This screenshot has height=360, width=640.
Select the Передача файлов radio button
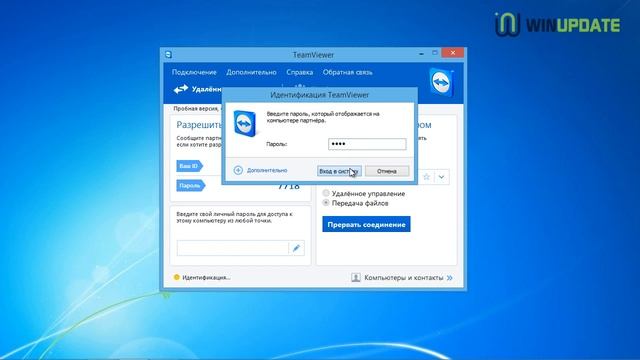click(326, 203)
